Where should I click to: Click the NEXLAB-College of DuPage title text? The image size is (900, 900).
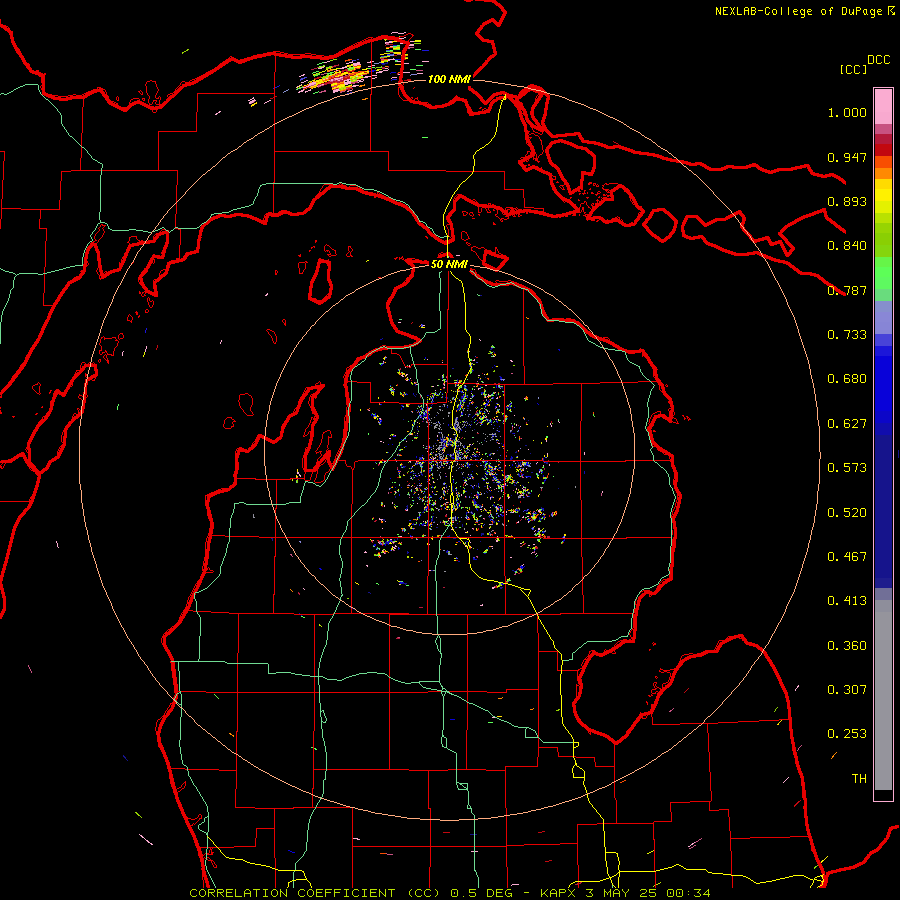(x=798, y=11)
